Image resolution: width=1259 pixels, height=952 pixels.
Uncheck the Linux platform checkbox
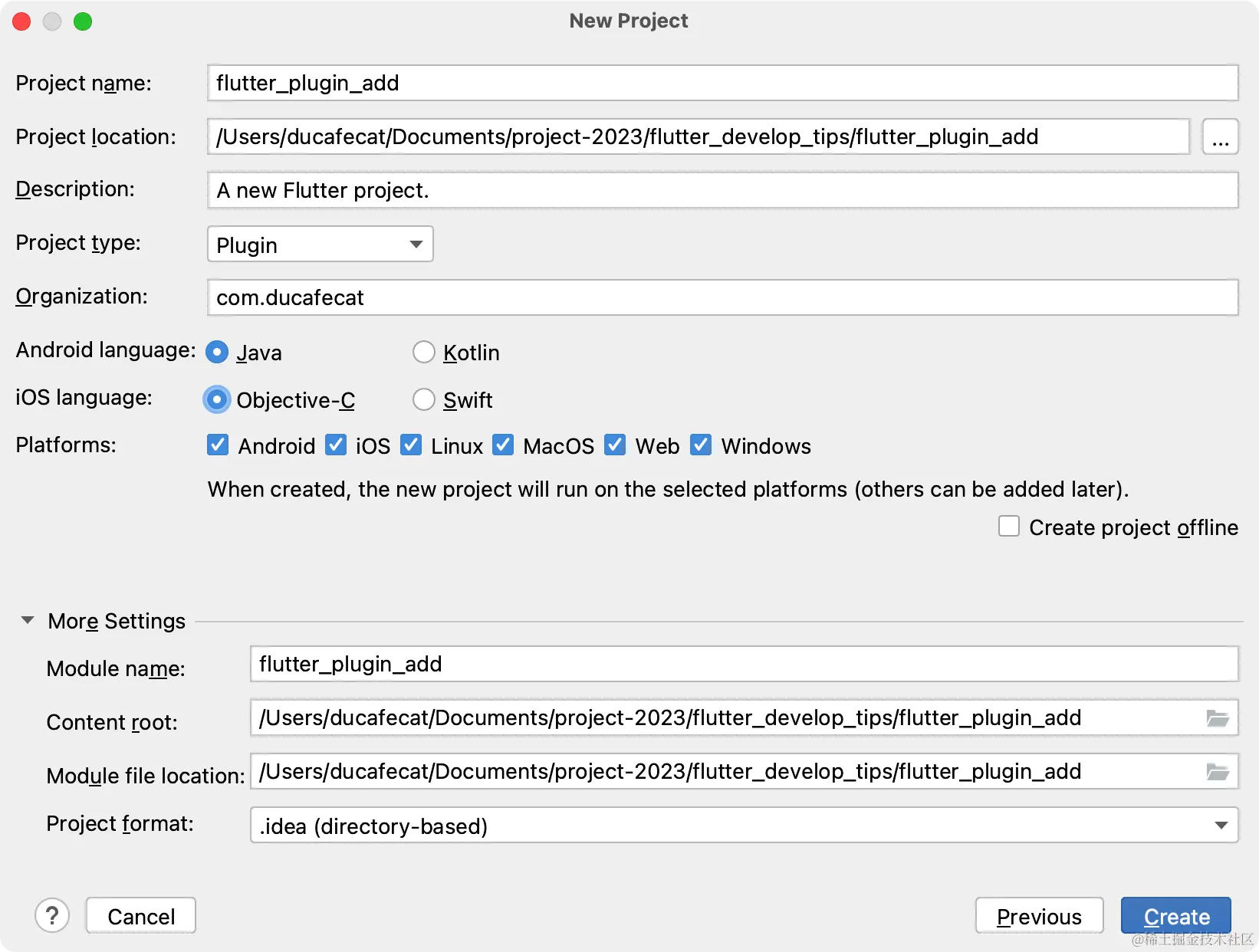[x=412, y=445]
